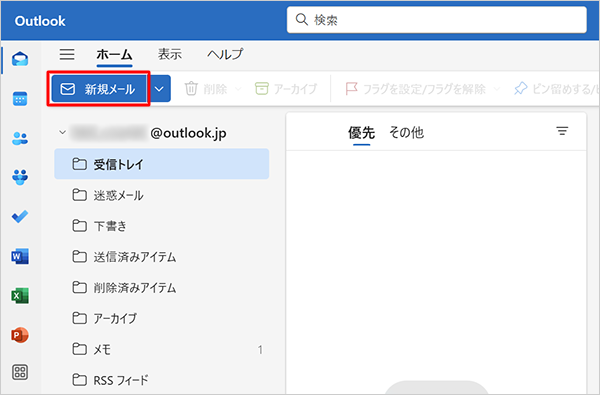Open the 削除済みアイテム folder
Image resolution: width=600 pixels, height=395 pixels.
click(161, 287)
